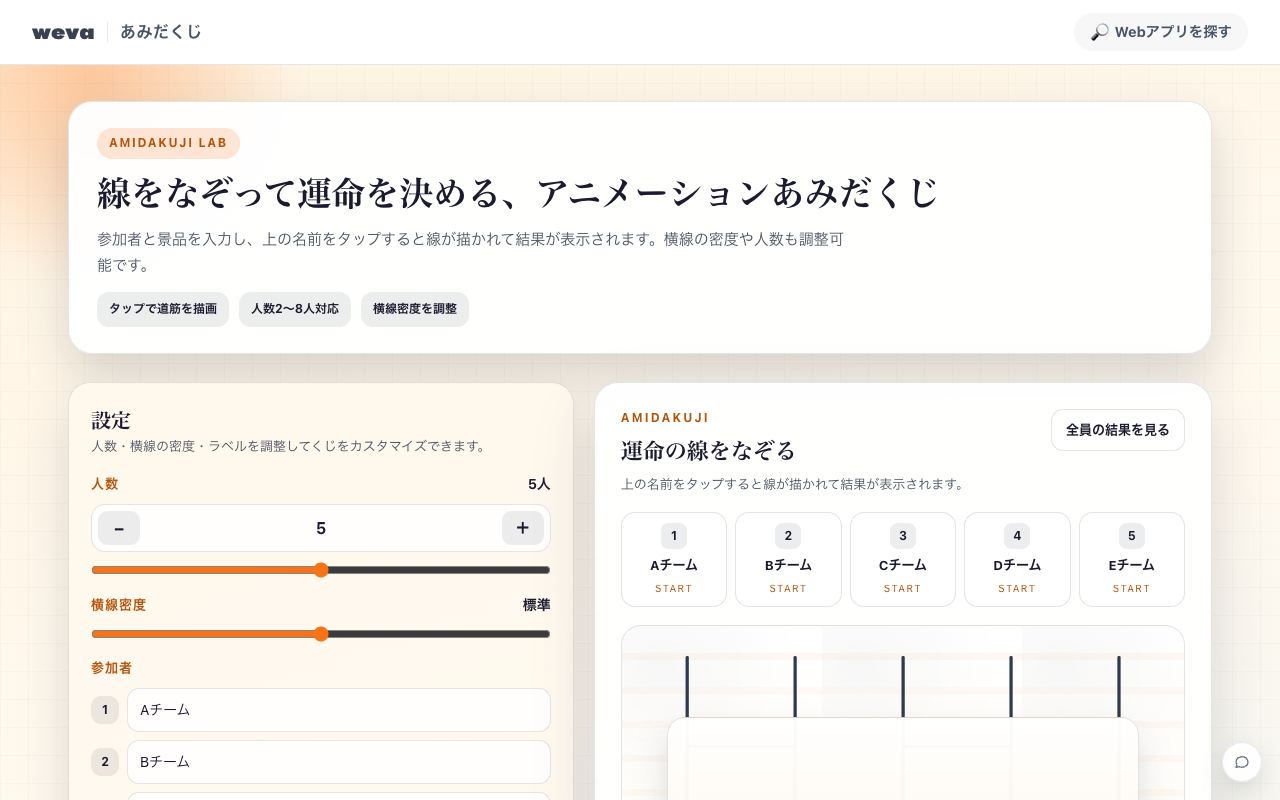1280x800 pixels.
Task: Adjust the 人数 slider
Action: [321, 570]
